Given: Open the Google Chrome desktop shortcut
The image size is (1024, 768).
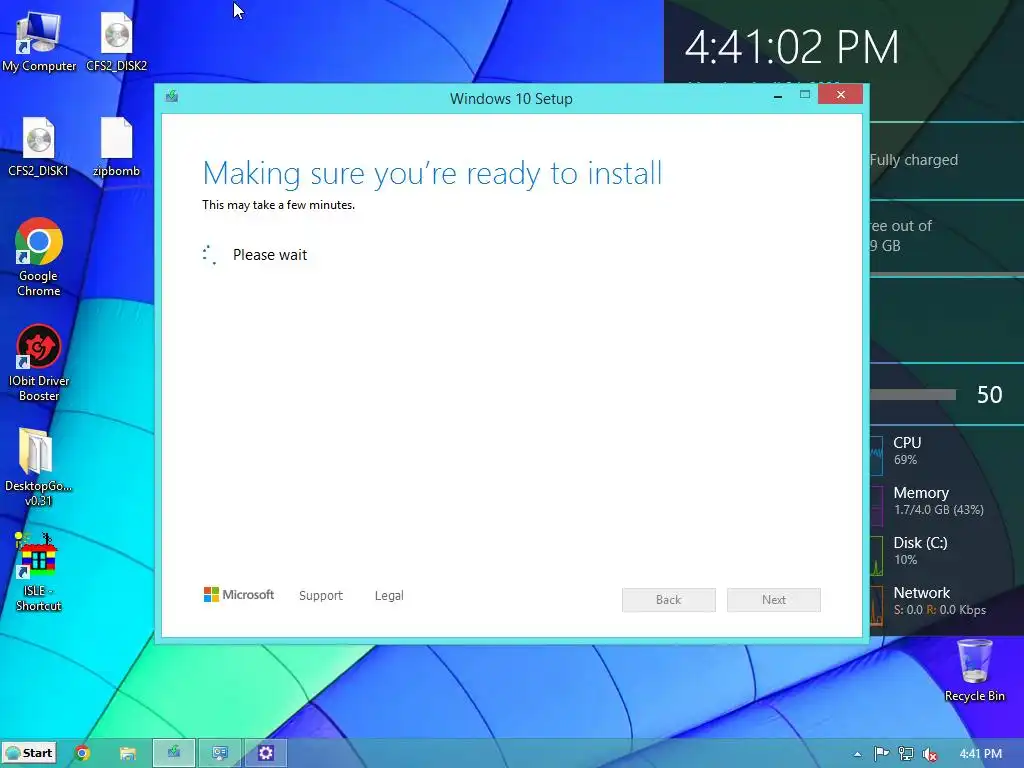Looking at the screenshot, I should point(39,257).
